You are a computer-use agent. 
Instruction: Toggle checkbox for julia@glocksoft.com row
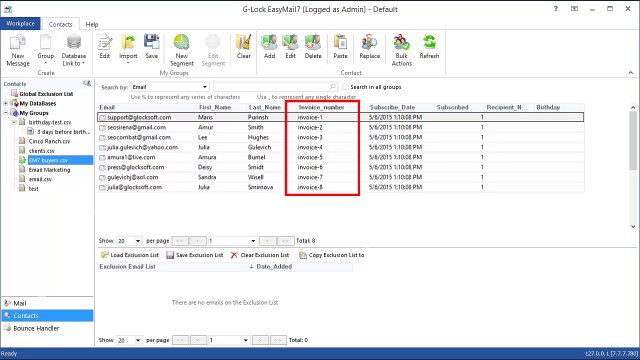point(102,188)
